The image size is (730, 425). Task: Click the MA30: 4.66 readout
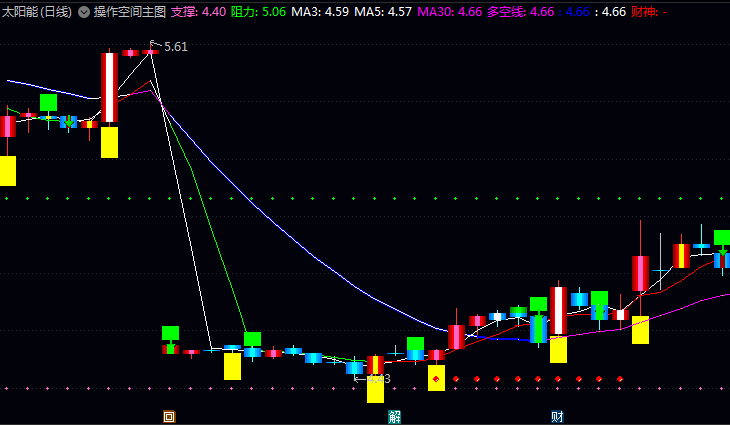[x=450, y=12]
